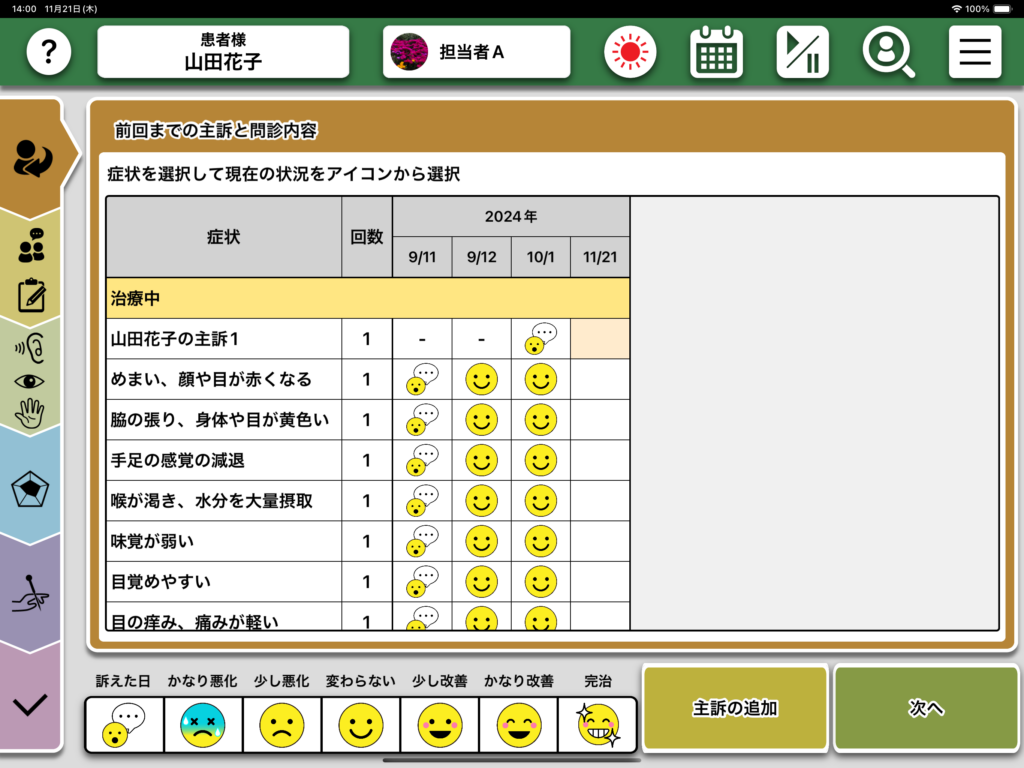Open the calendar icon in header
This screenshot has width=1024, height=768.
716,52
